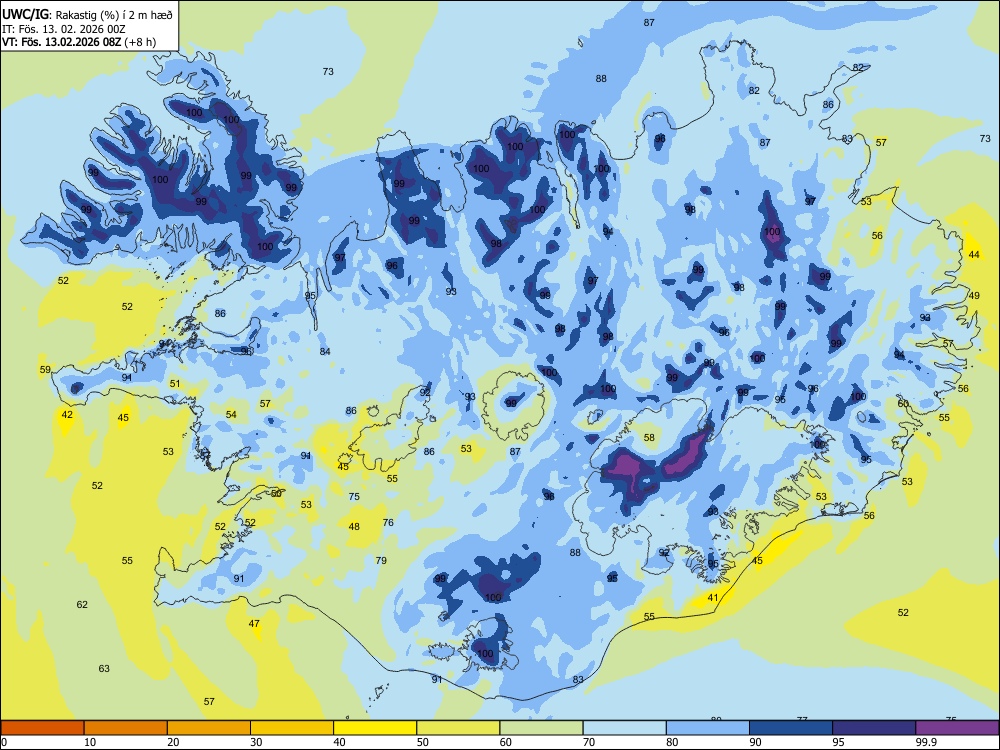
Task: Select the 70–80 pale blue legend swatch
Action: point(624,728)
